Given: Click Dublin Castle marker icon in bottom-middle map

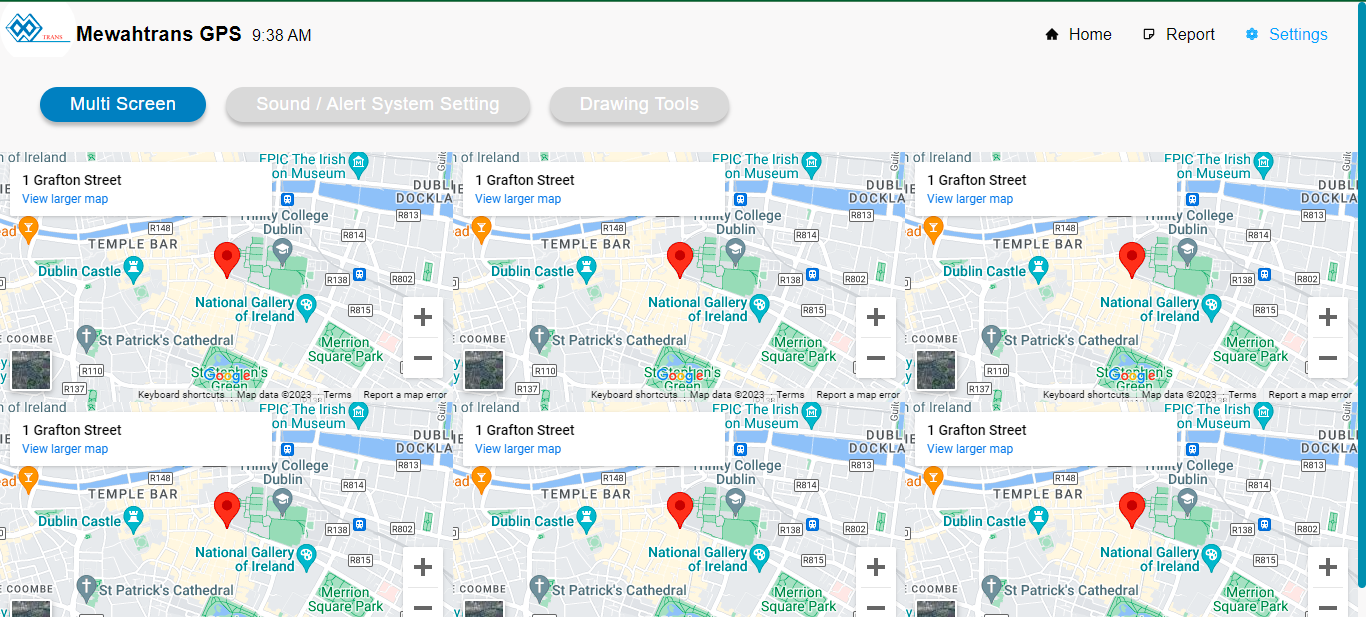Looking at the screenshot, I should point(587,517).
